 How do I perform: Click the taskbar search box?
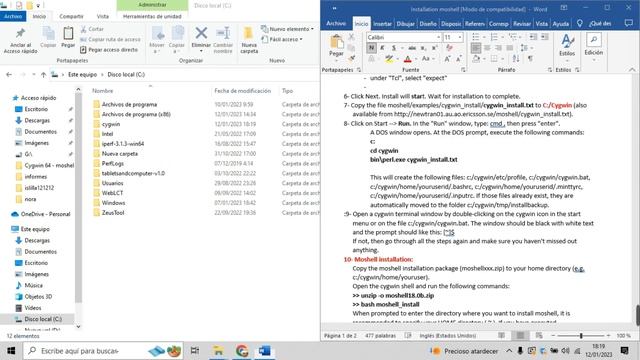[x=103, y=351]
